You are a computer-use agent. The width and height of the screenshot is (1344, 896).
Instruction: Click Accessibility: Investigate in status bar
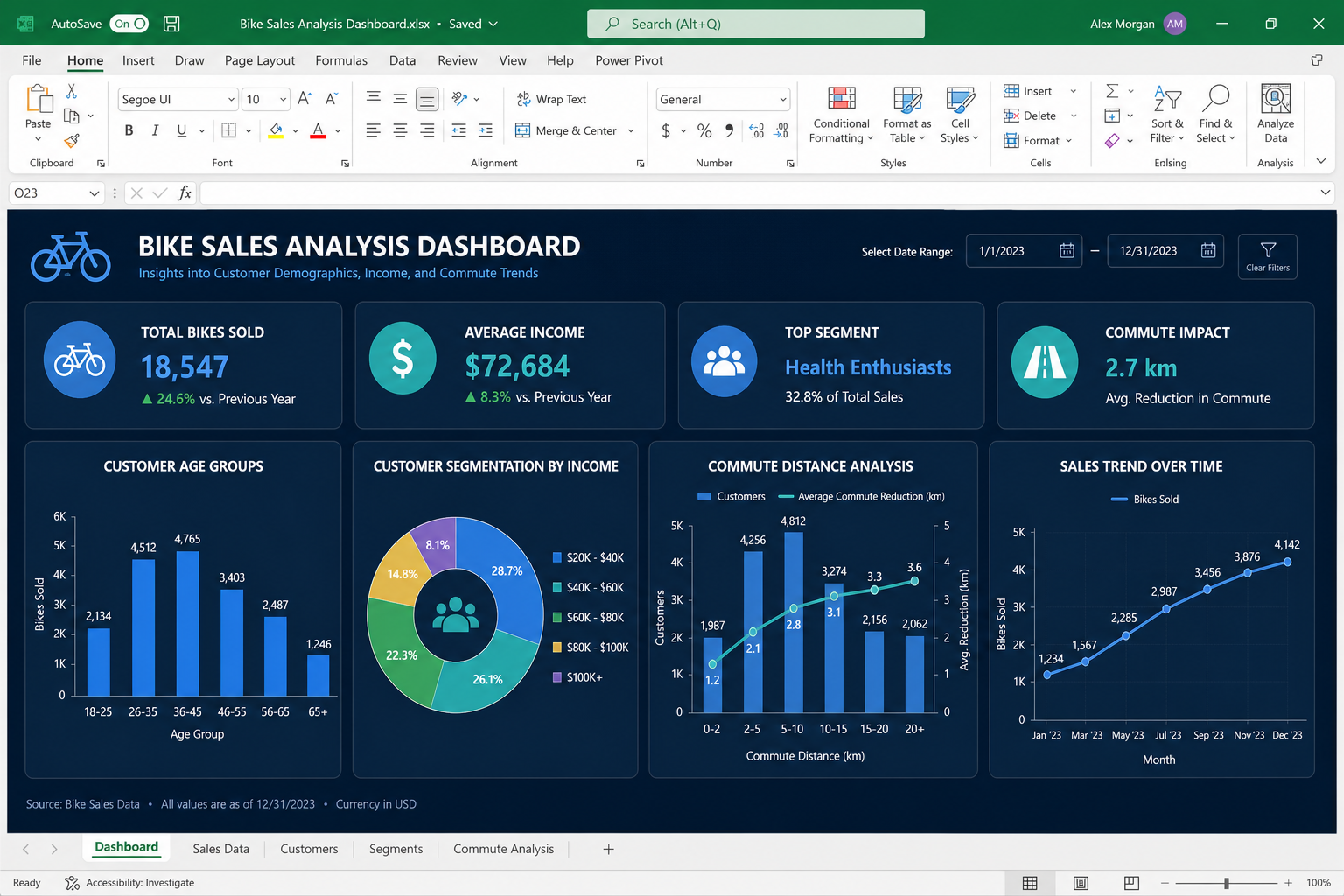click(x=129, y=883)
